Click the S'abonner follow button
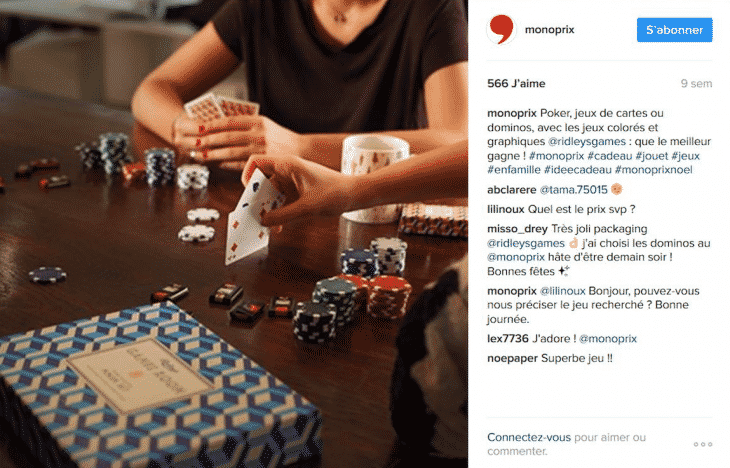 pyautogui.click(x=674, y=30)
